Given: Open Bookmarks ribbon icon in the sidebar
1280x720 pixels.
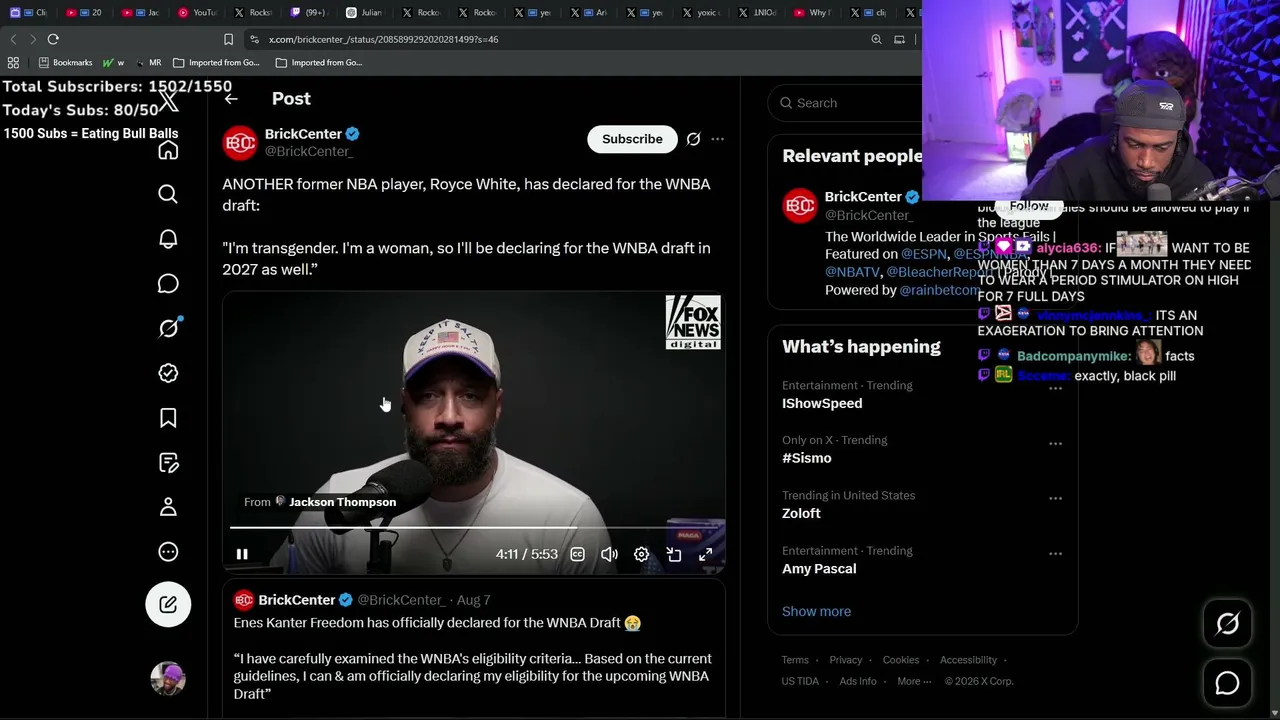Looking at the screenshot, I should pyautogui.click(x=168, y=418).
